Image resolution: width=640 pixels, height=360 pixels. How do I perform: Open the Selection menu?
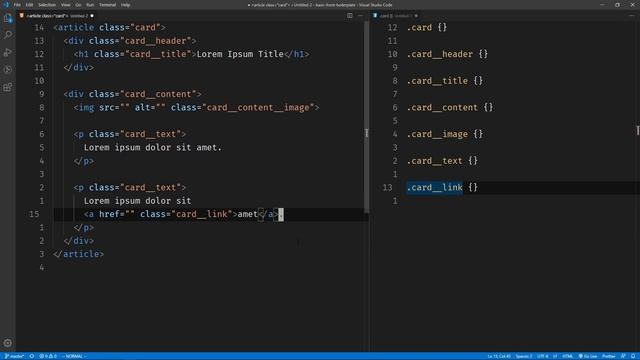coord(47,5)
